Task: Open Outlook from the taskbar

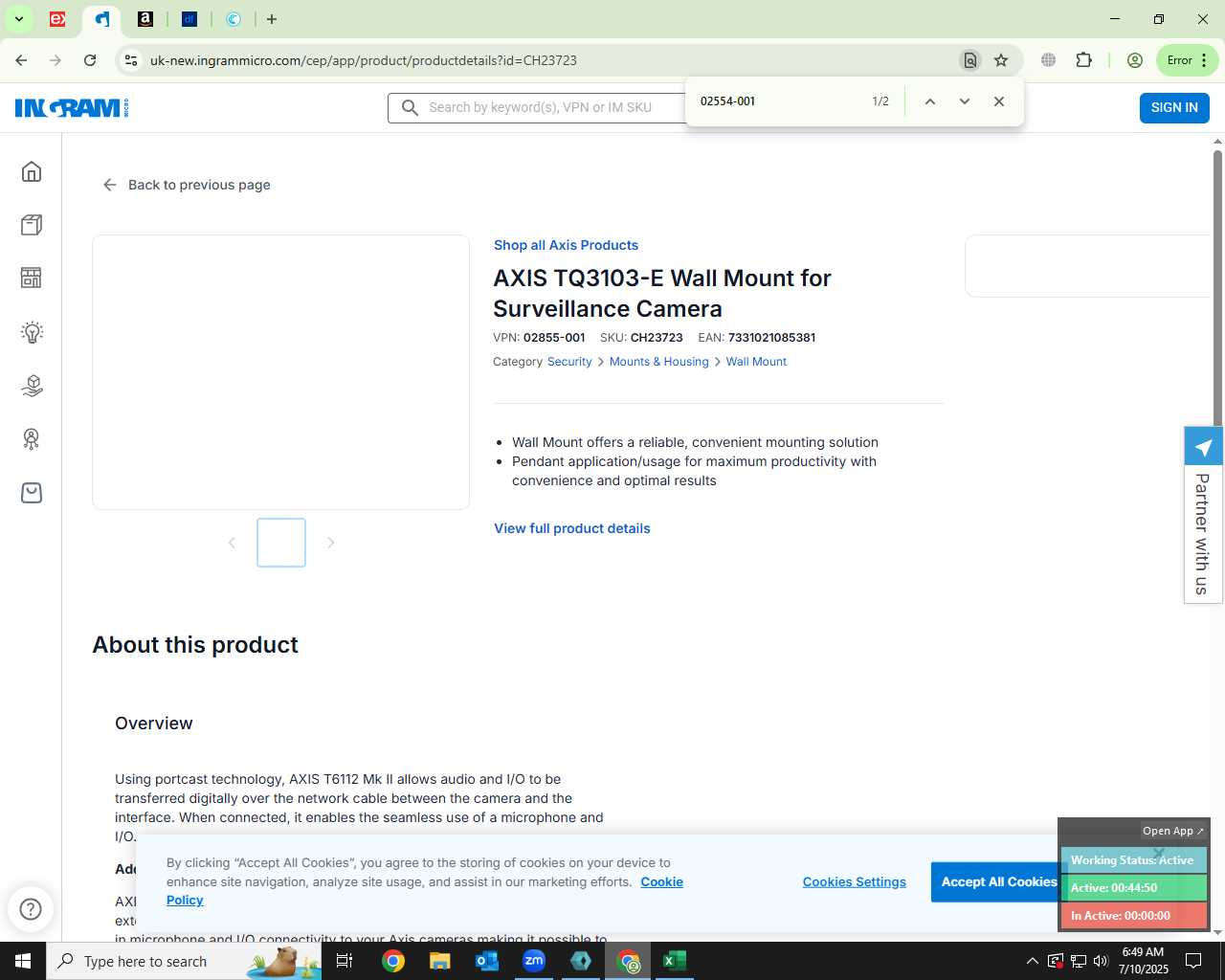Action: (x=487, y=961)
